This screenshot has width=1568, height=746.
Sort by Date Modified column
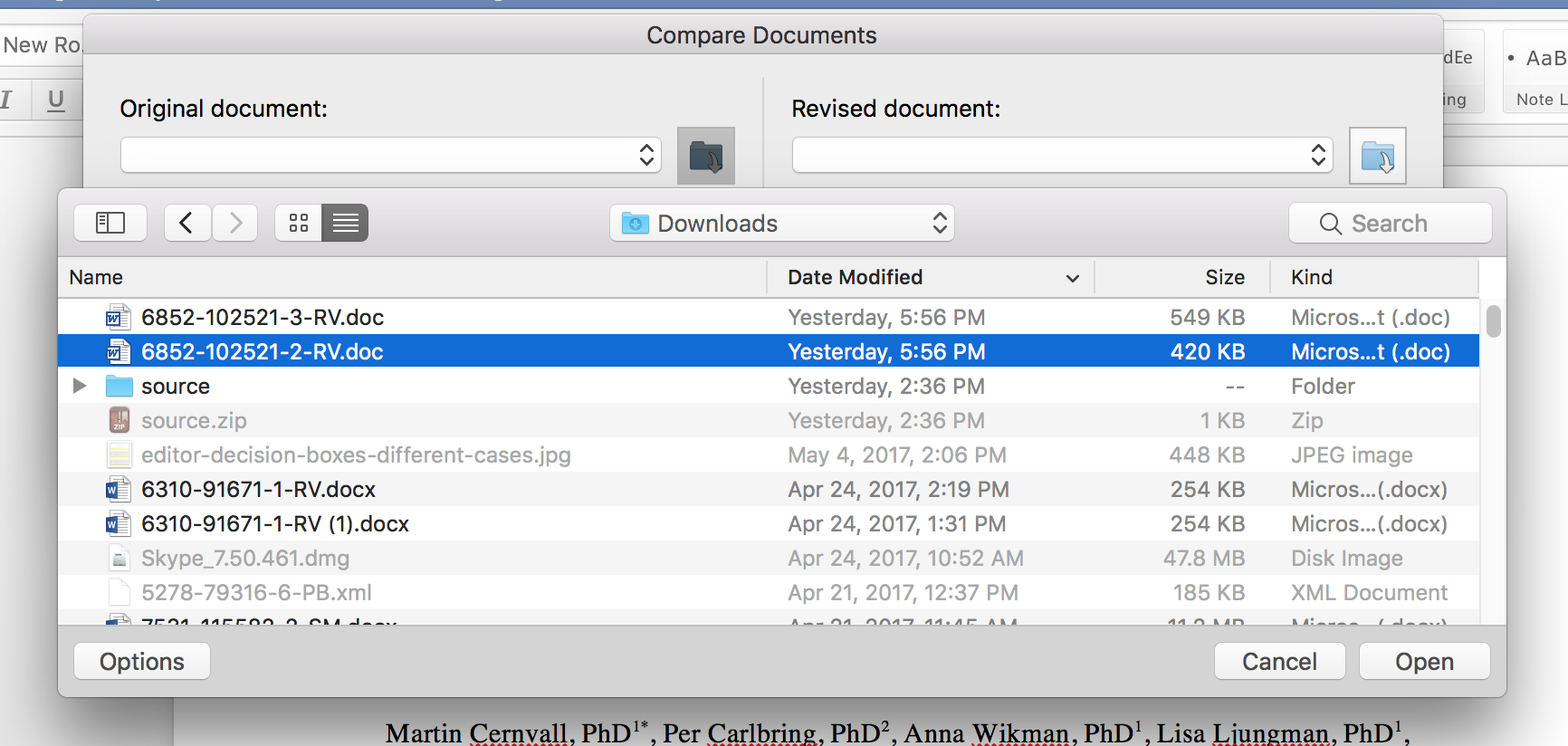932,277
